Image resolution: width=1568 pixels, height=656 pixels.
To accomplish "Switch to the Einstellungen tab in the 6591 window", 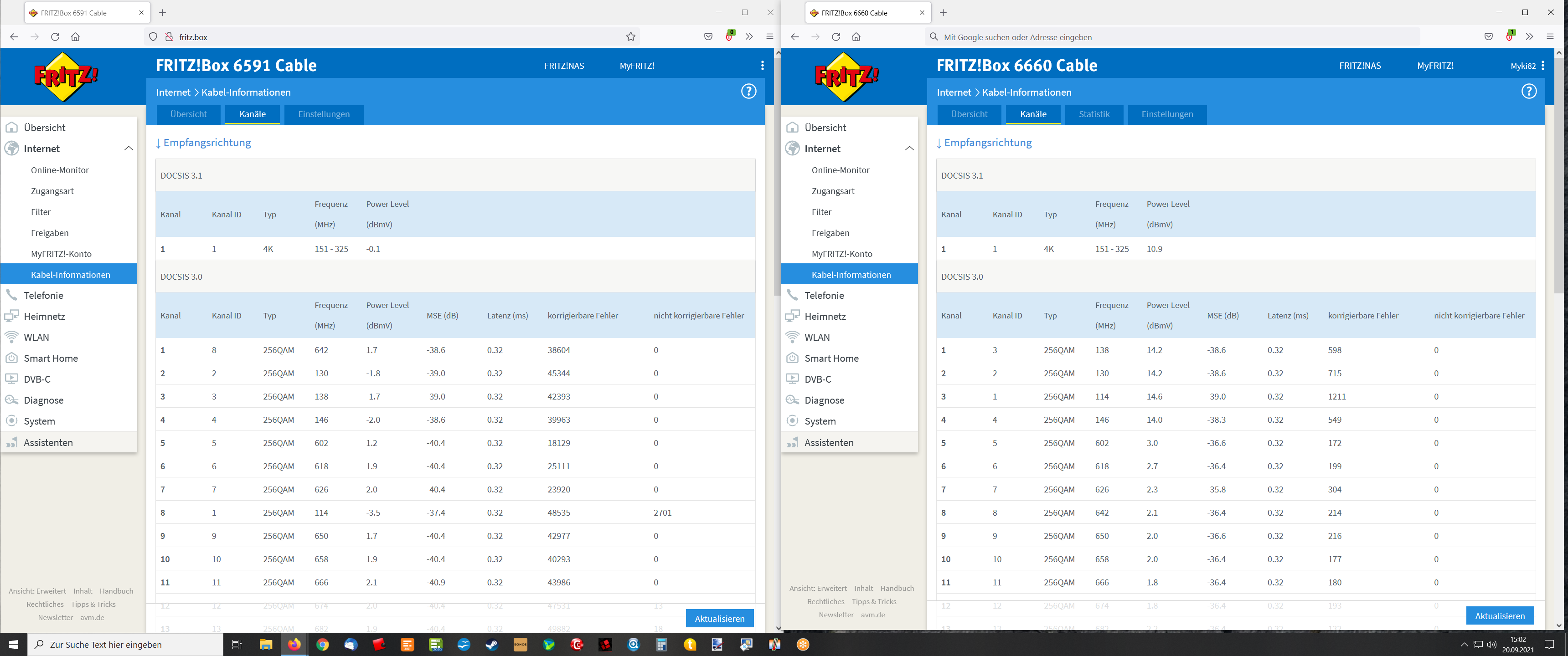I will (x=324, y=114).
